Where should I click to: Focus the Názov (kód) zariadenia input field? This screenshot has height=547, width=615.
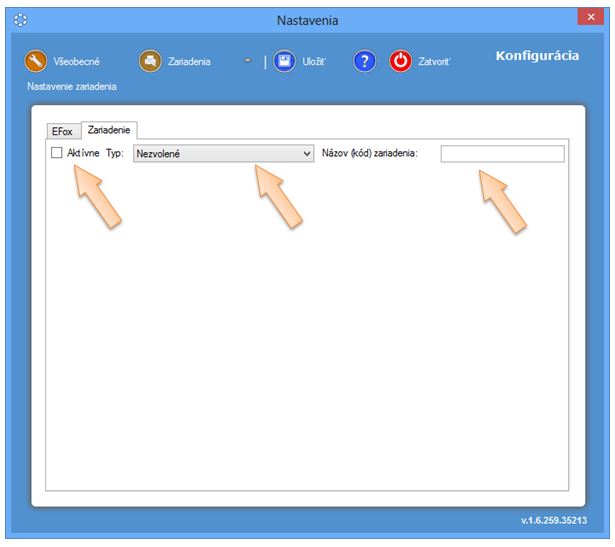502,154
